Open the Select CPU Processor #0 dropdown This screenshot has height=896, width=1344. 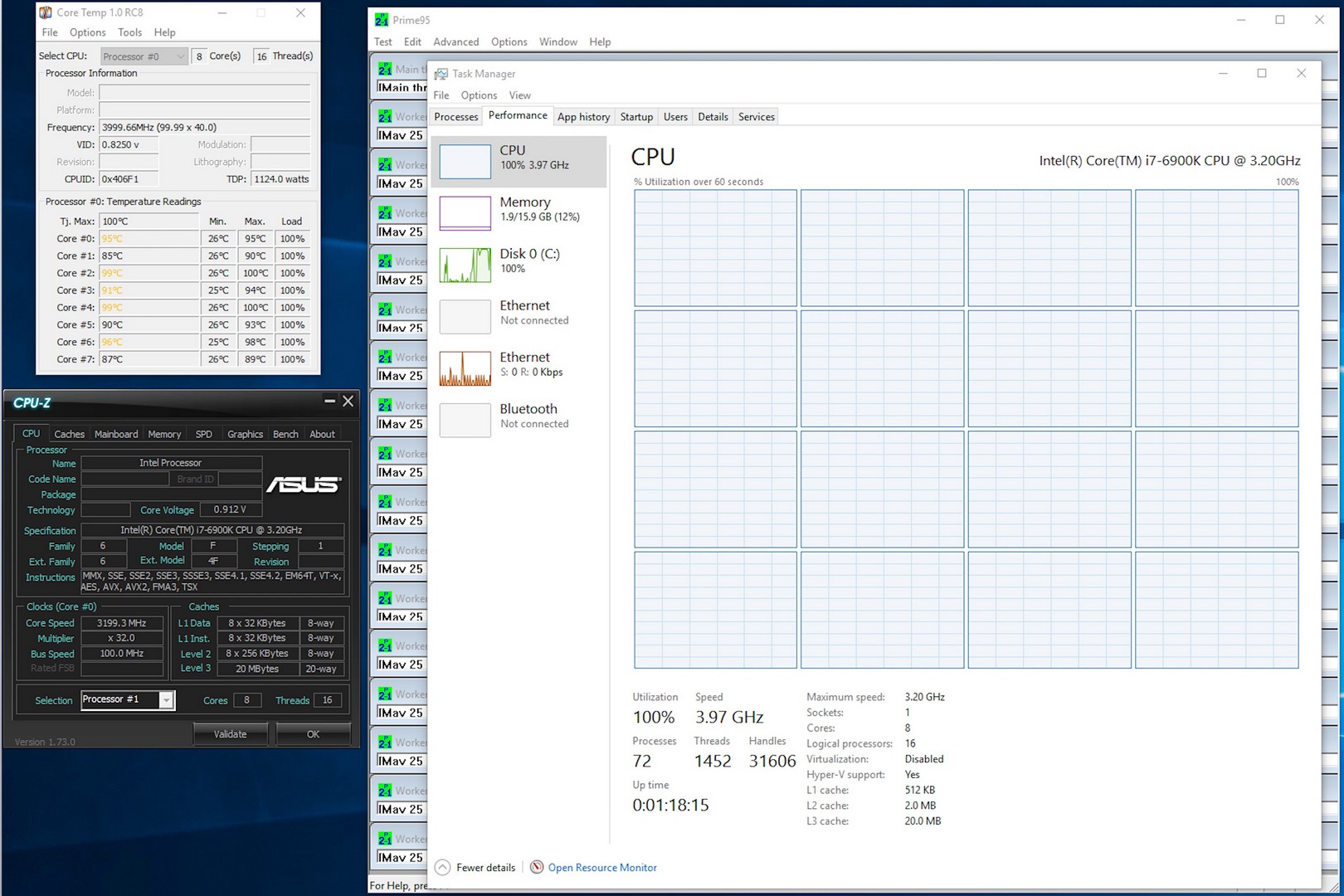click(144, 56)
